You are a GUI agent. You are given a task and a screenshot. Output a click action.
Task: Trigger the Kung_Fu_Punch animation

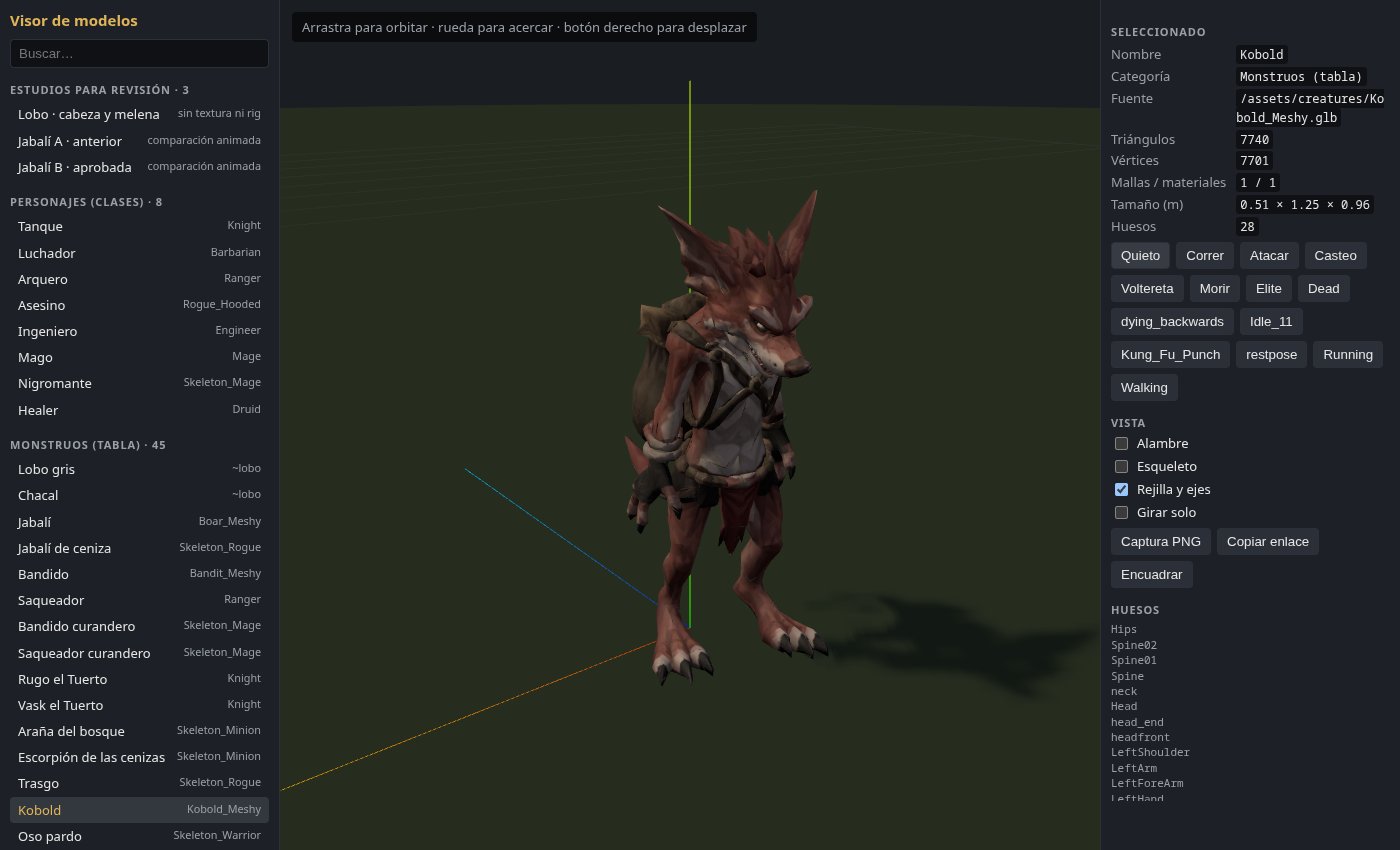[x=1170, y=354]
